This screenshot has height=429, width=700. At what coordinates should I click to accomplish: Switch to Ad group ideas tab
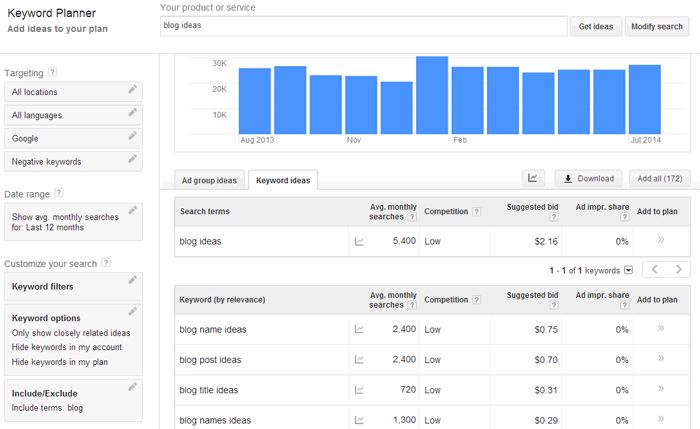click(x=209, y=180)
